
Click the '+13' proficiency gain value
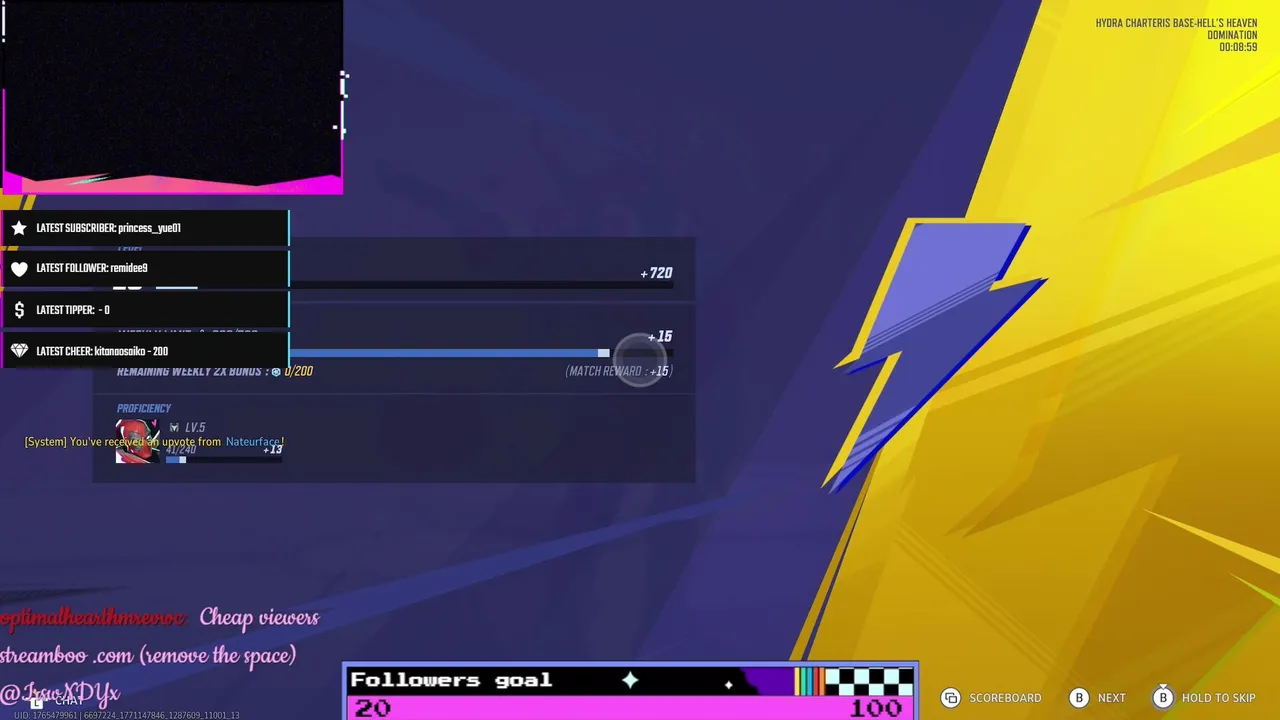(x=273, y=449)
